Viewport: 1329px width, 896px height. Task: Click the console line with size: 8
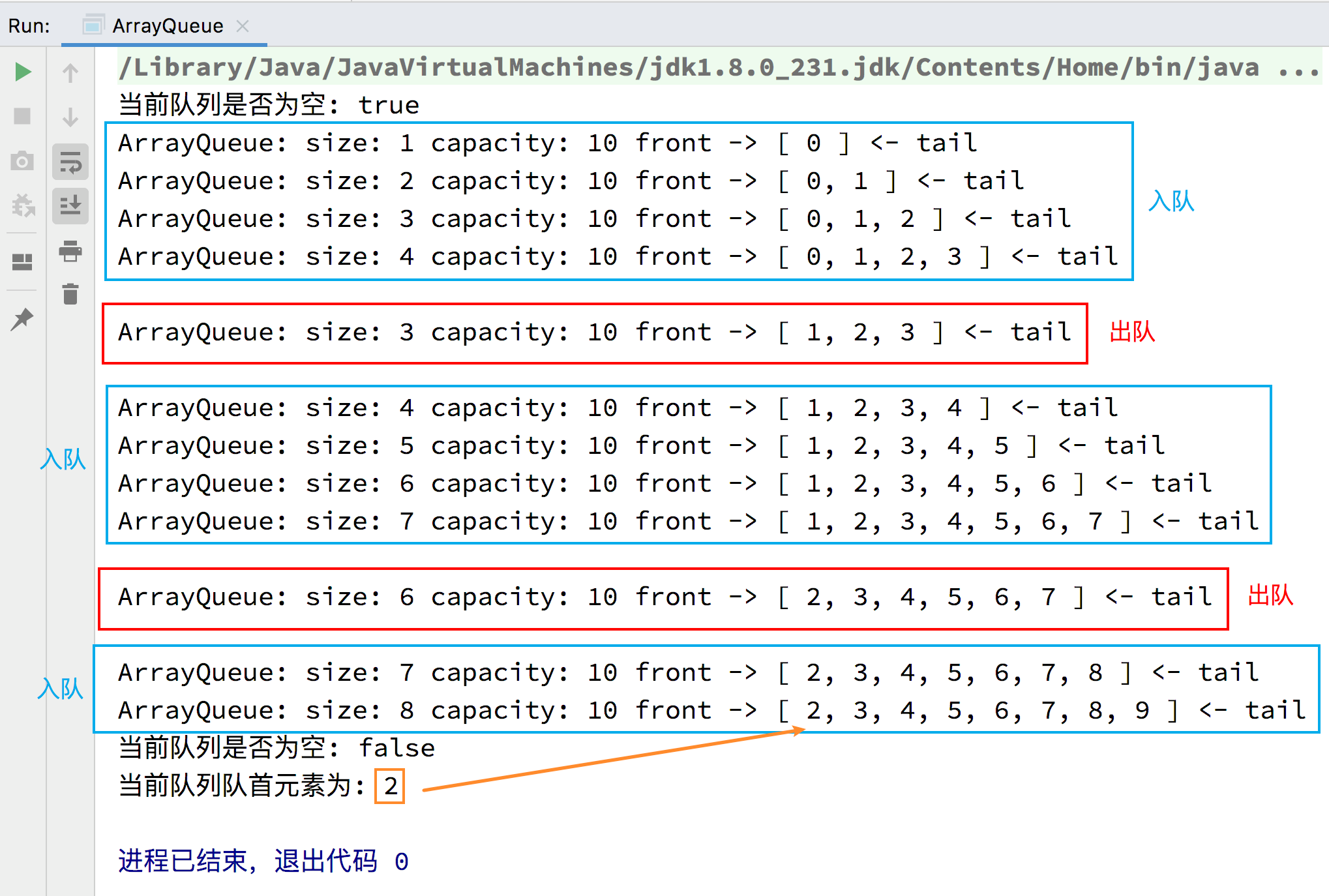(711, 710)
